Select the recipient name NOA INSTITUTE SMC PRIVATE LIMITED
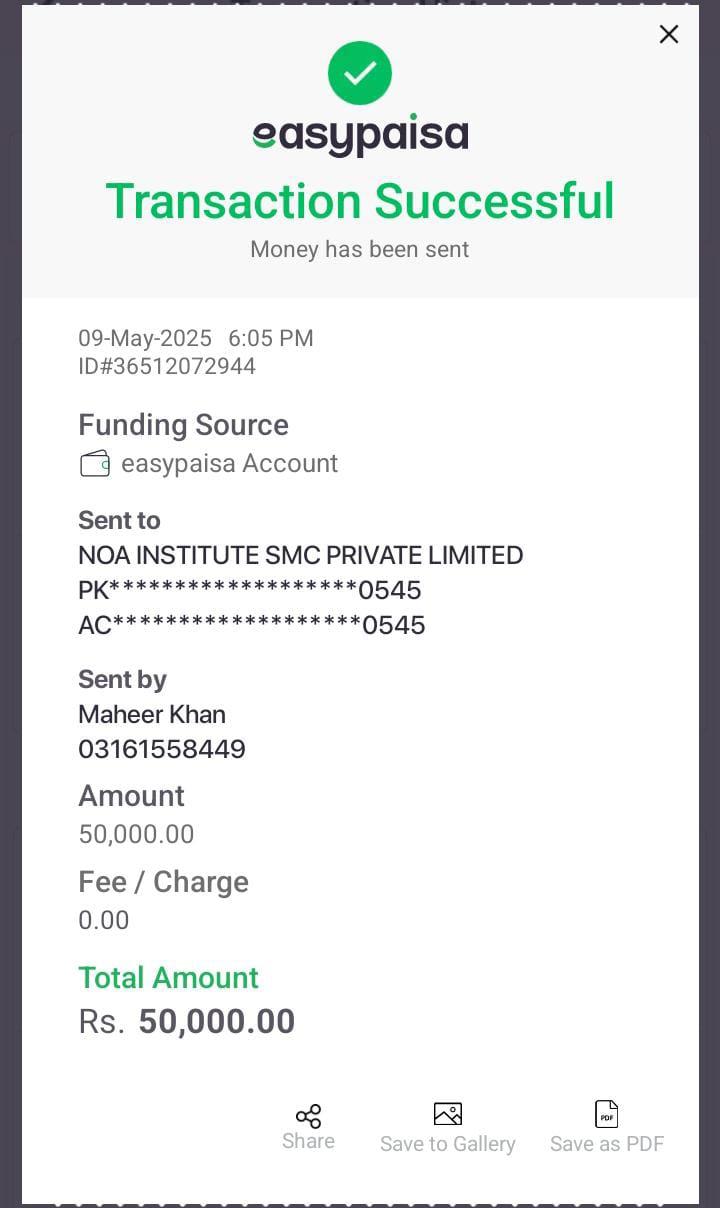This screenshot has width=720, height=1208. [x=300, y=555]
